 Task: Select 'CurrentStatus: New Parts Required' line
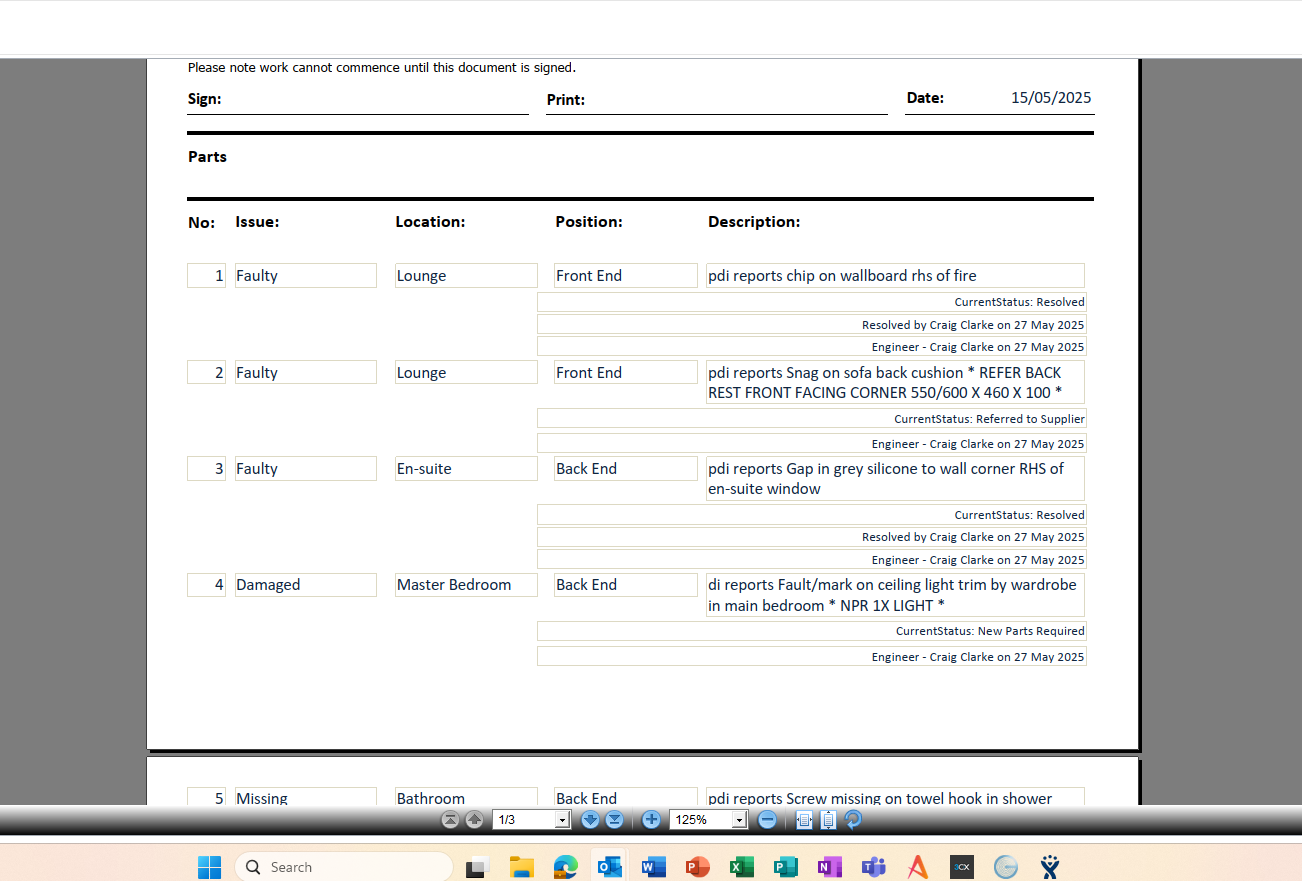point(811,631)
